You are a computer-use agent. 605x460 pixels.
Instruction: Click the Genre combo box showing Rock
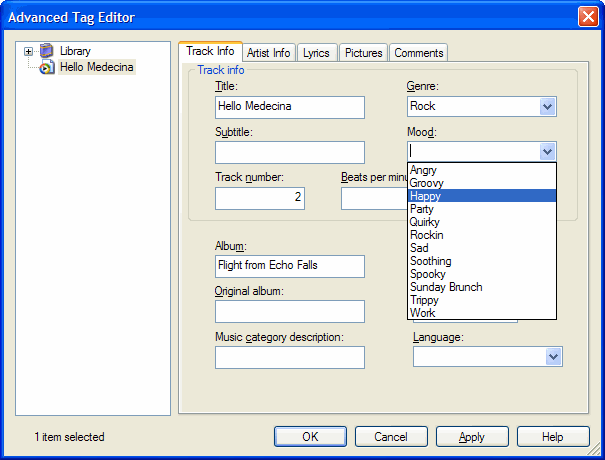tap(482, 107)
